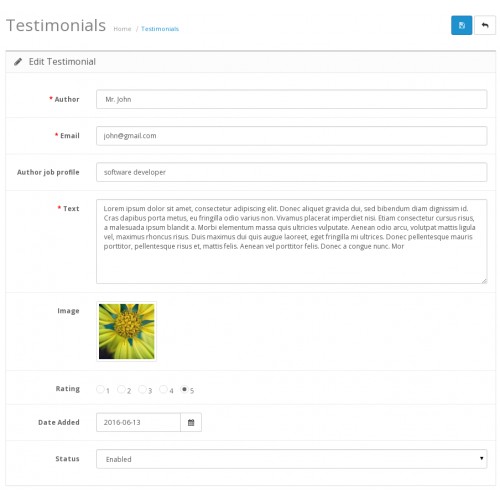The height and width of the screenshot is (500, 500).
Task: Click the Email input field
Action: [292, 136]
